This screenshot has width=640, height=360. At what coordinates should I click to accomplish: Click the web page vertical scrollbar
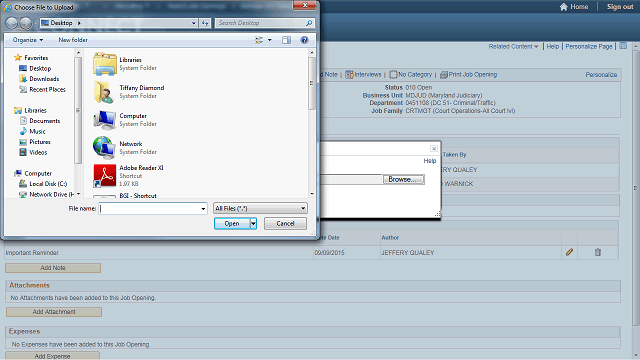pyautogui.click(x=636, y=188)
